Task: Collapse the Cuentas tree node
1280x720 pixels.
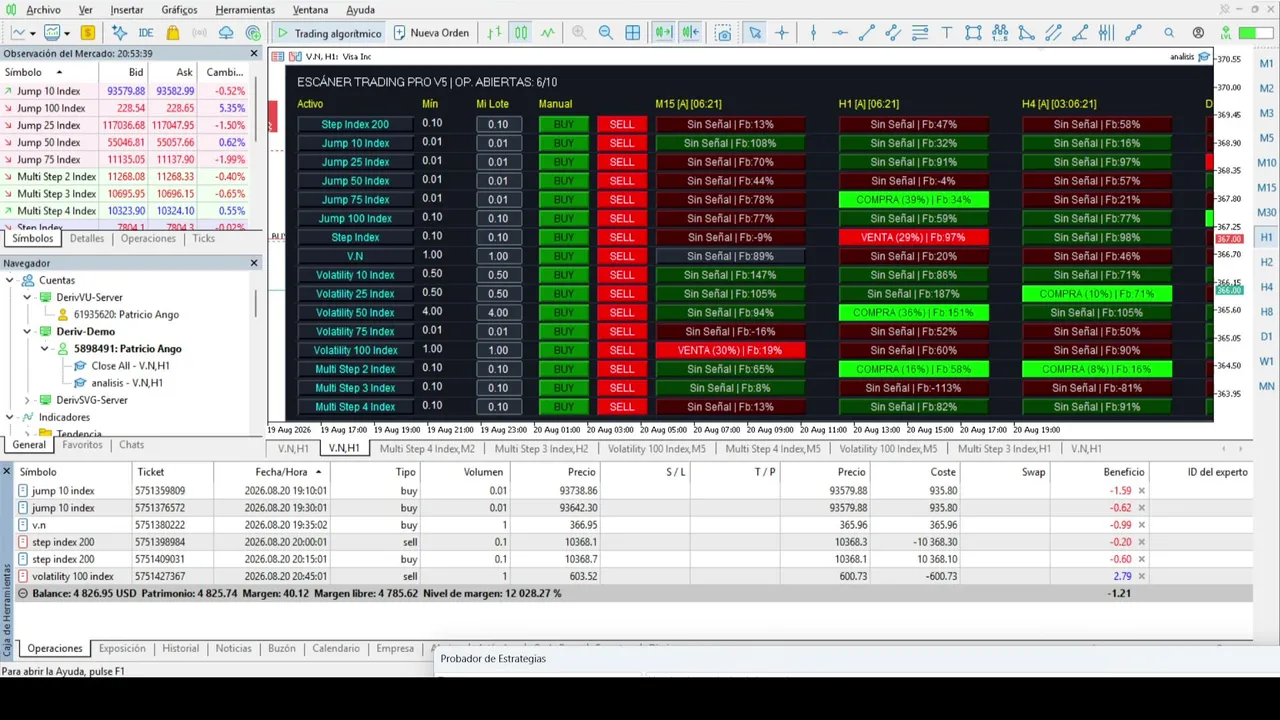Action: click(10, 280)
